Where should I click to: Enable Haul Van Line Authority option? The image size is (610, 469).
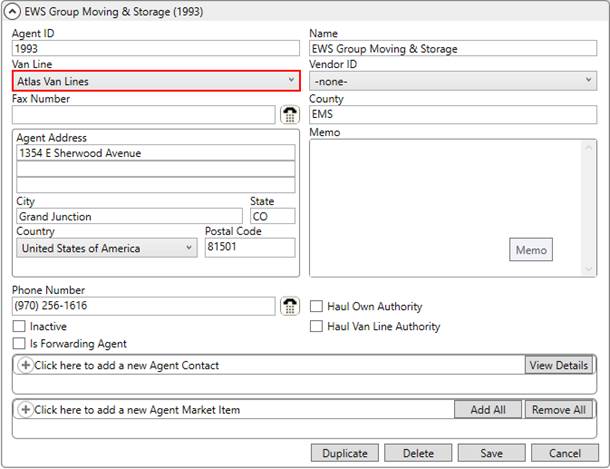point(316,327)
